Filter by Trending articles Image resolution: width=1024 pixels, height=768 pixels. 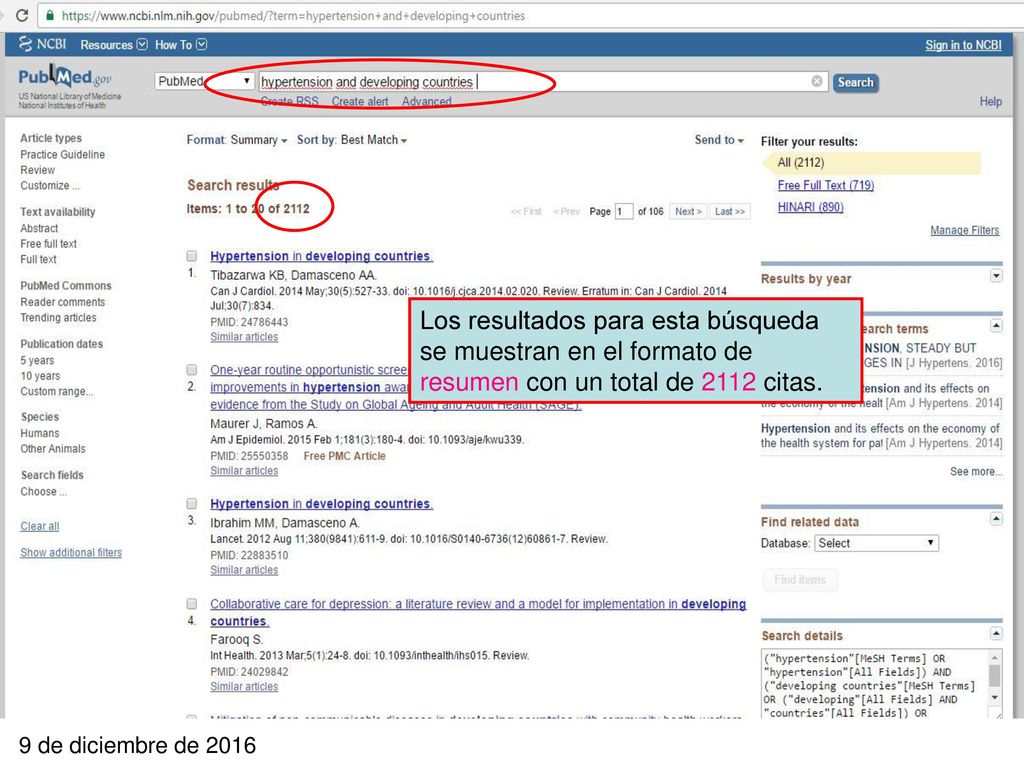click(58, 318)
